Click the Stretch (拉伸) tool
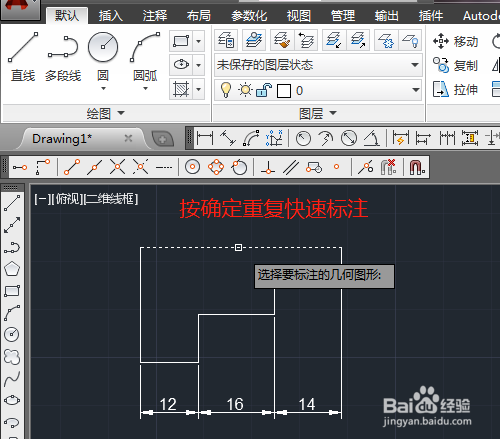 click(455, 89)
